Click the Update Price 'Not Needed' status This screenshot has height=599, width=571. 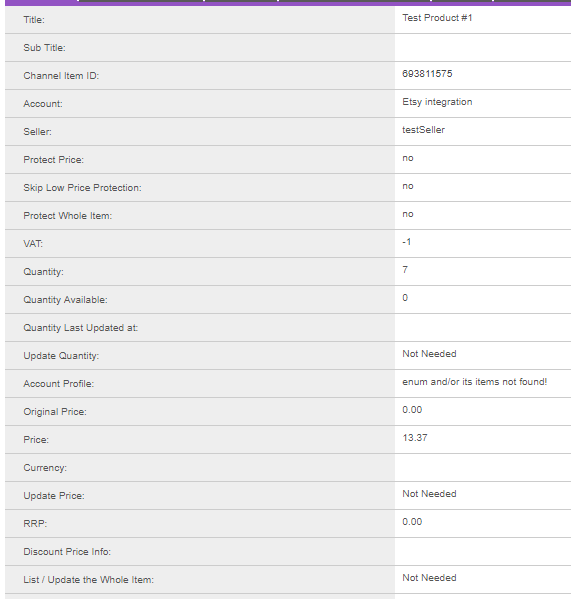(x=429, y=494)
